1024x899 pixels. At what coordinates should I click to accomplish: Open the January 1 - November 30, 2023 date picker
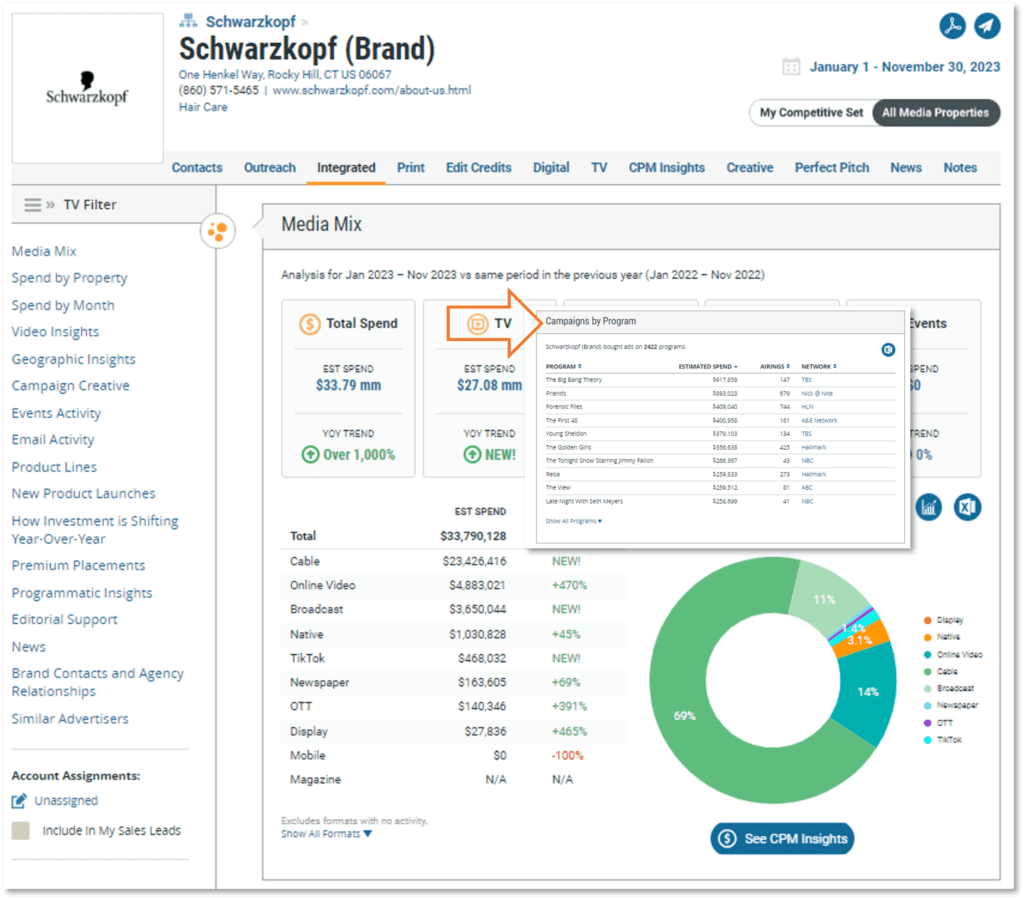coord(904,67)
